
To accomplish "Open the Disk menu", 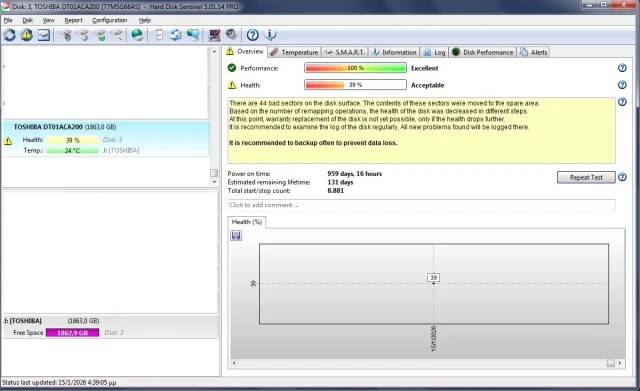I will (x=28, y=20).
